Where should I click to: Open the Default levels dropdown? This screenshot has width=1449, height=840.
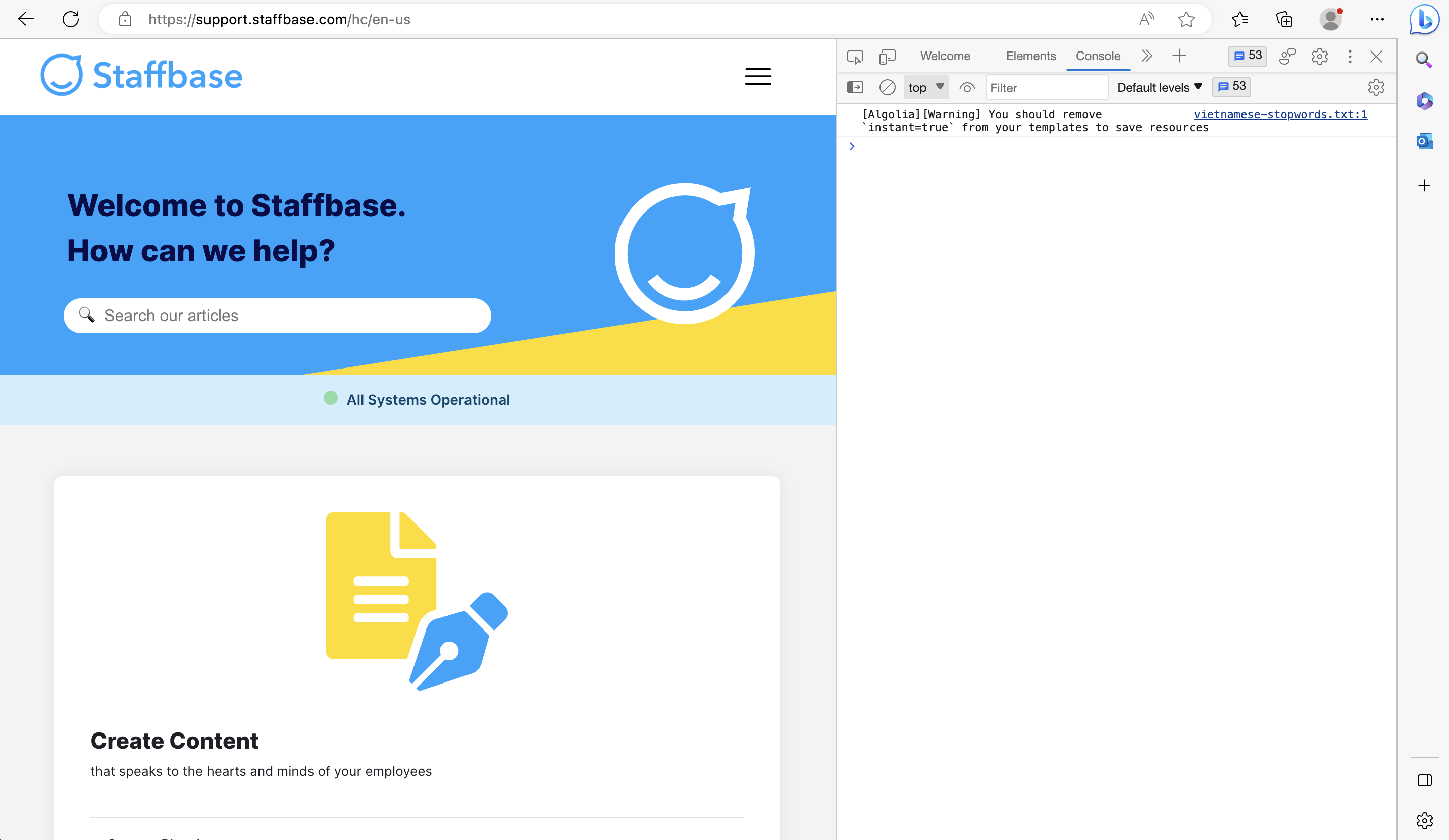(1159, 87)
